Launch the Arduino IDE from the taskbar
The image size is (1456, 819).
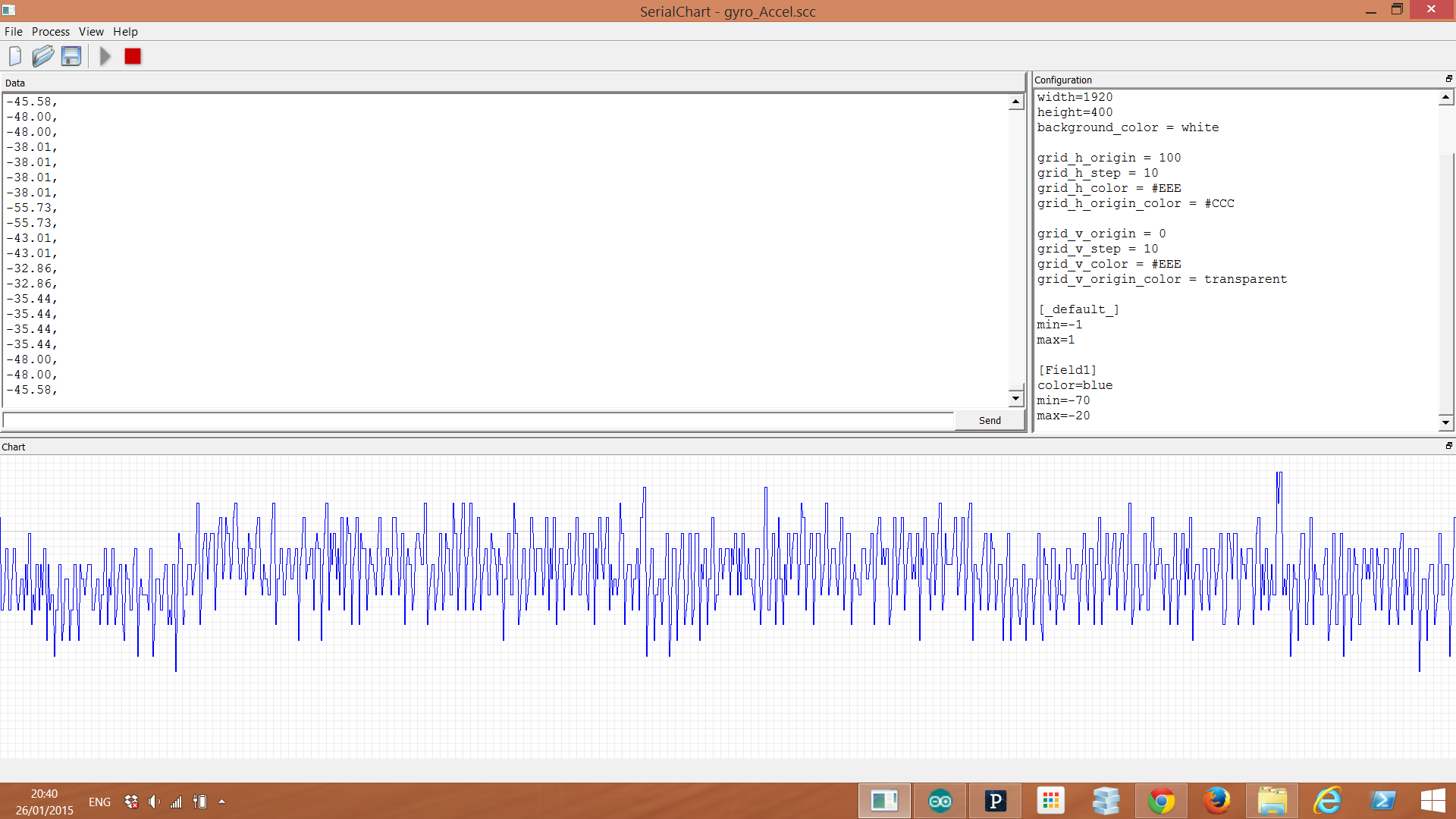coord(940,800)
